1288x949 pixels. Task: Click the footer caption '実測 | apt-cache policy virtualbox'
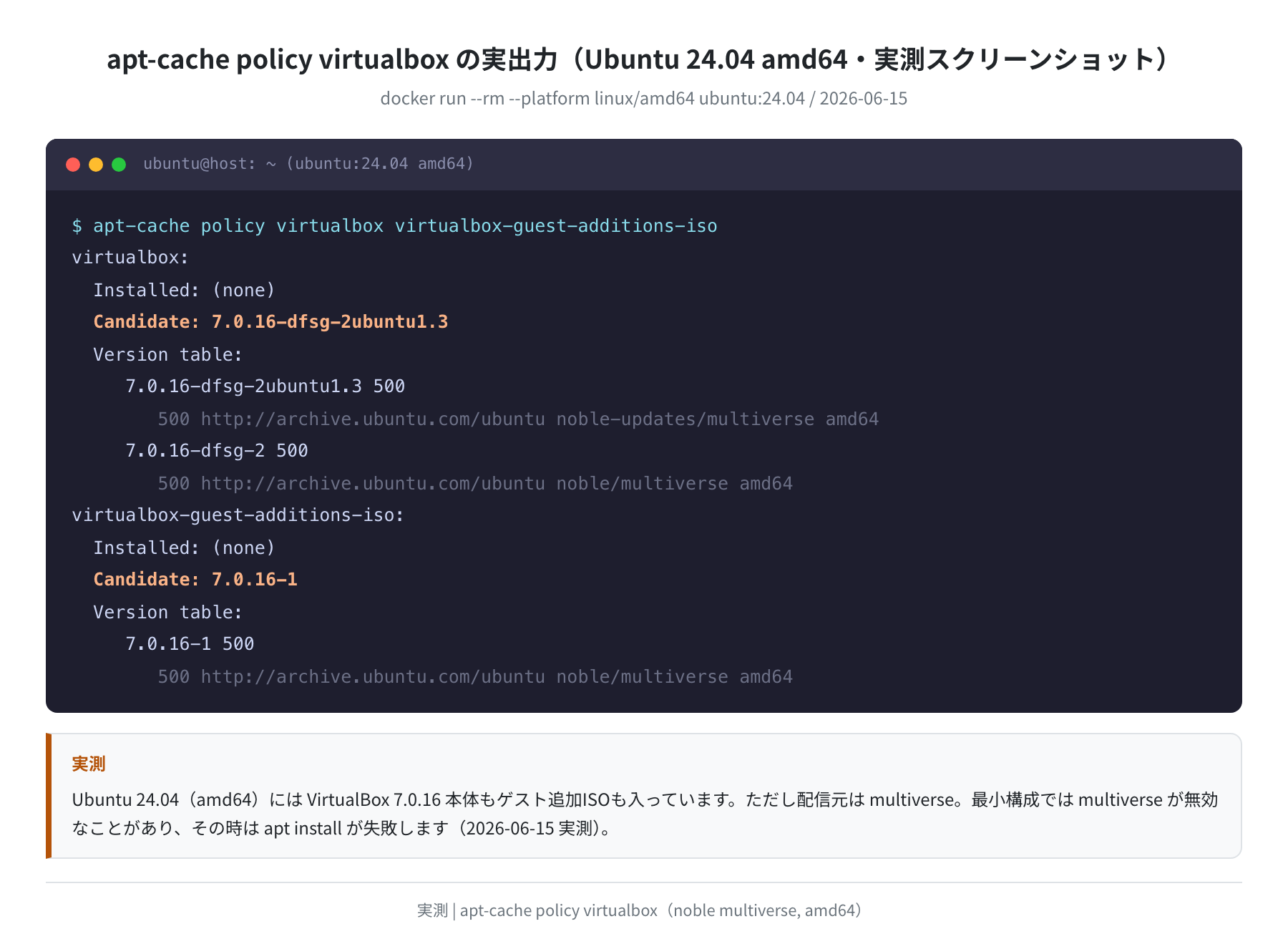(639, 910)
